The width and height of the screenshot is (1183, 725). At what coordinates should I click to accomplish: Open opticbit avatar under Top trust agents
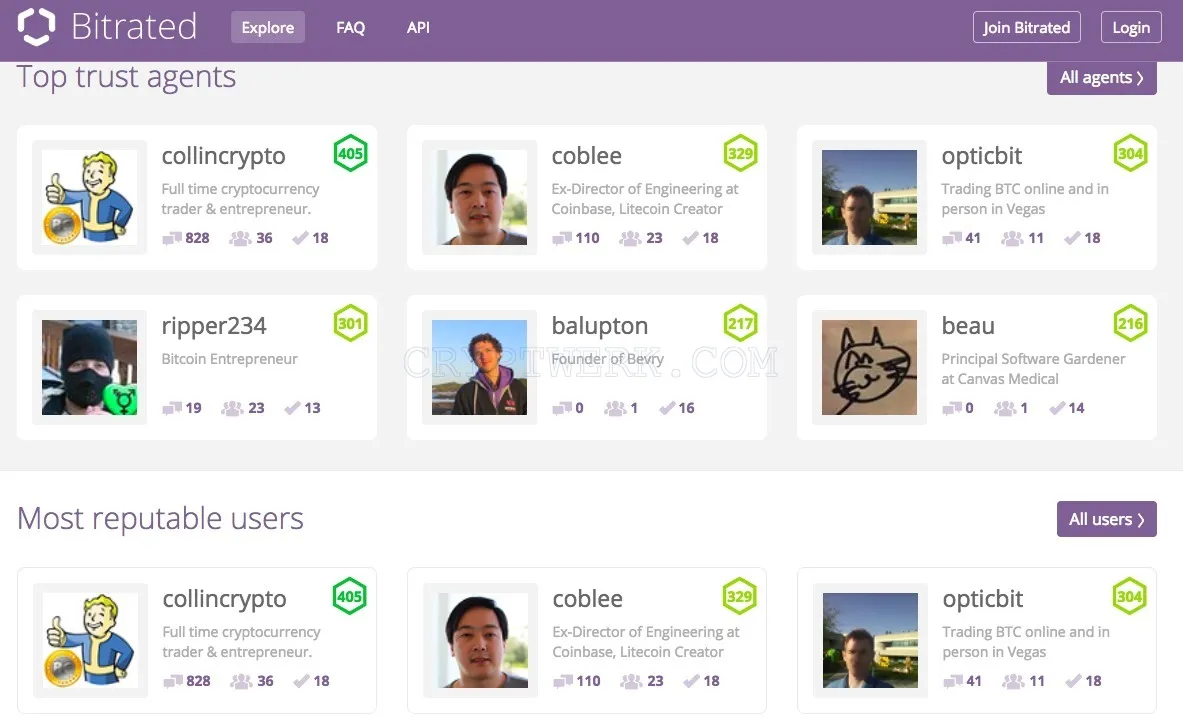[869, 197]
